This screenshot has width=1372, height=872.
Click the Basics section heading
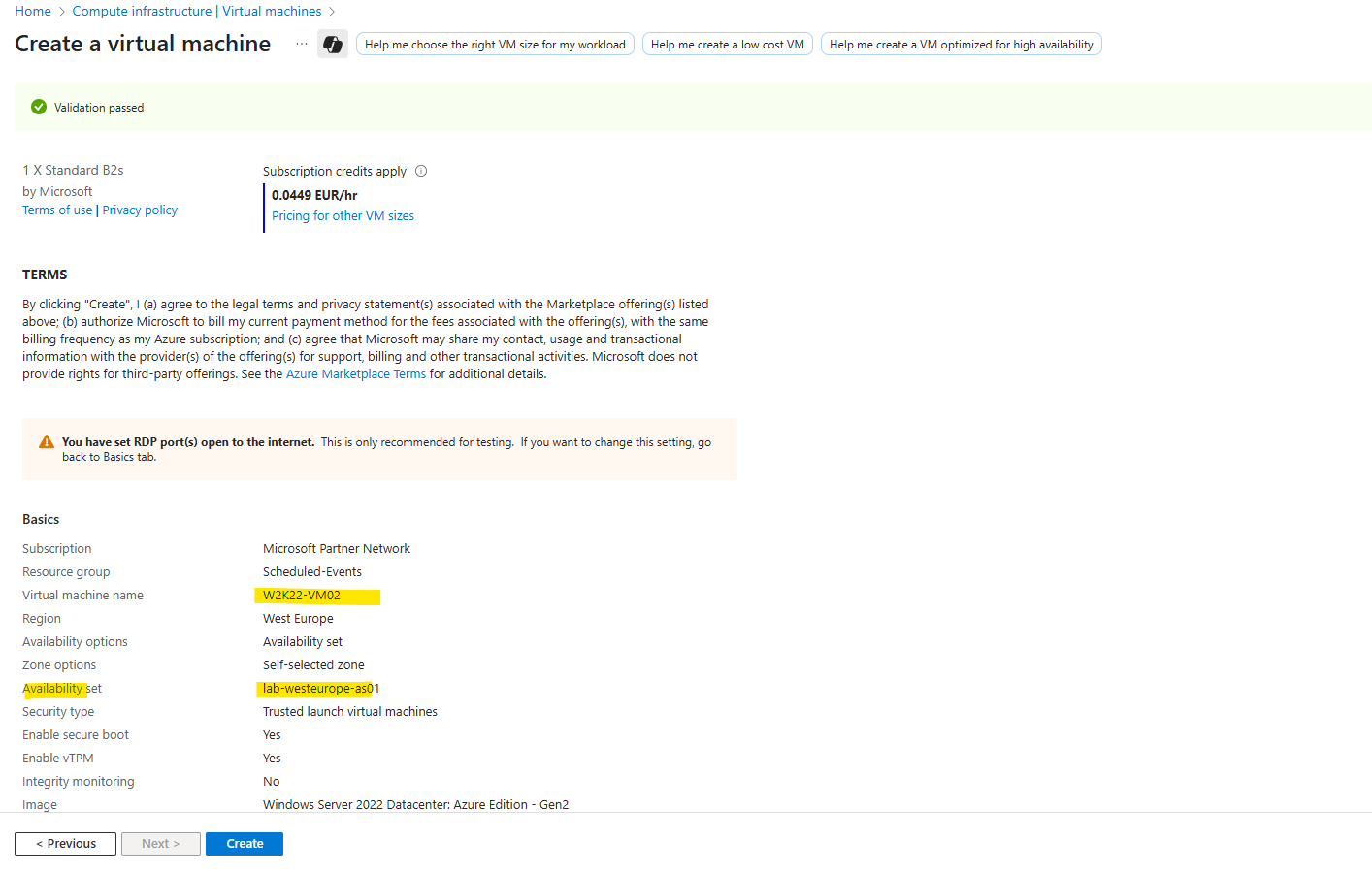(41, 520)
